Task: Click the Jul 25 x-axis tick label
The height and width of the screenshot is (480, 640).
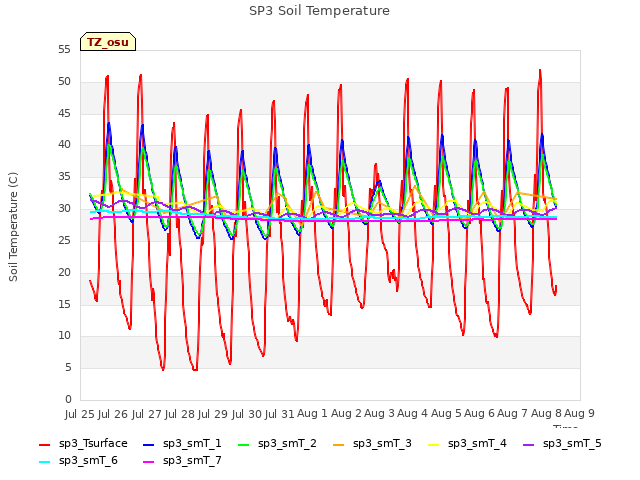Action: point(80,414)
